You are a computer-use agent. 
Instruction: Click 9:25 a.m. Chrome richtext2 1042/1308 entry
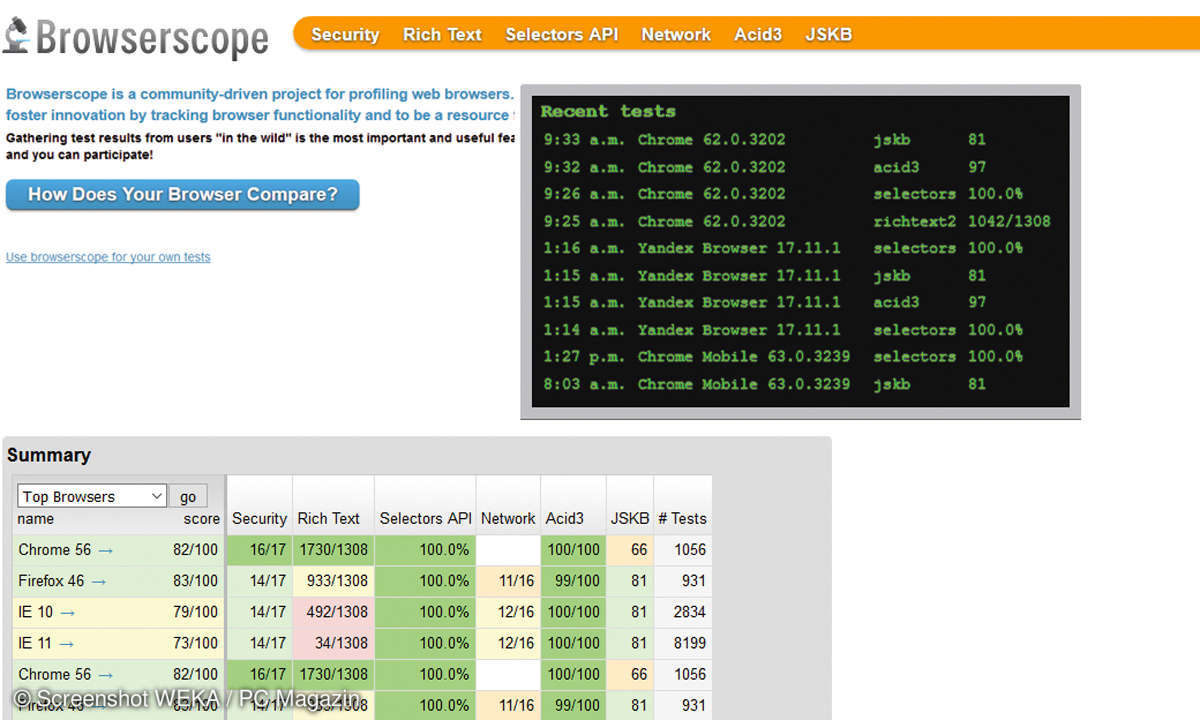[797, 221]
